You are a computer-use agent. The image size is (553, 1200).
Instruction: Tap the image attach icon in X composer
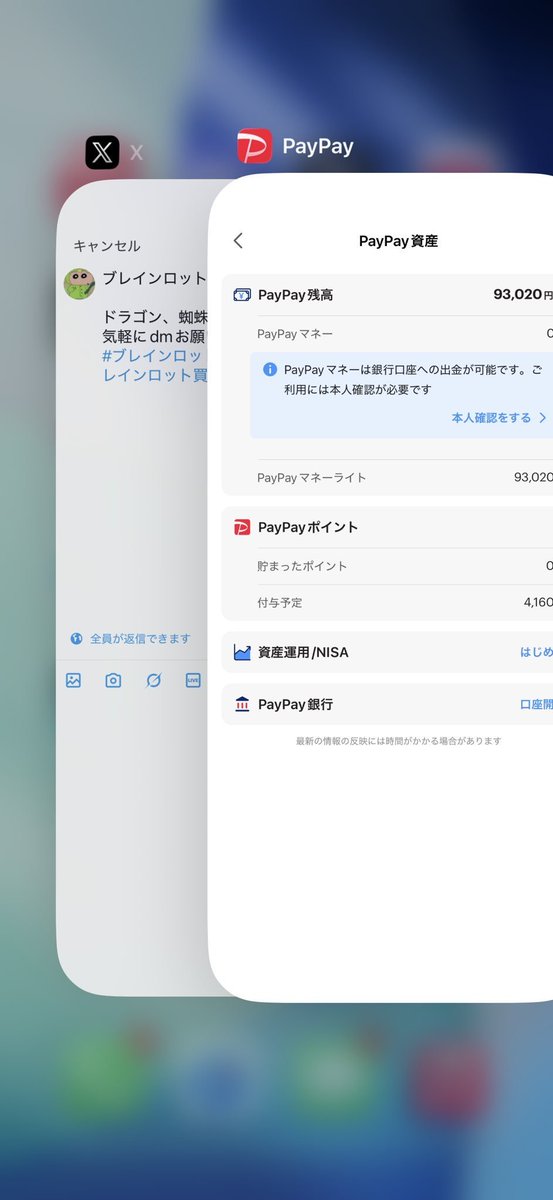(x=73, y=680)
